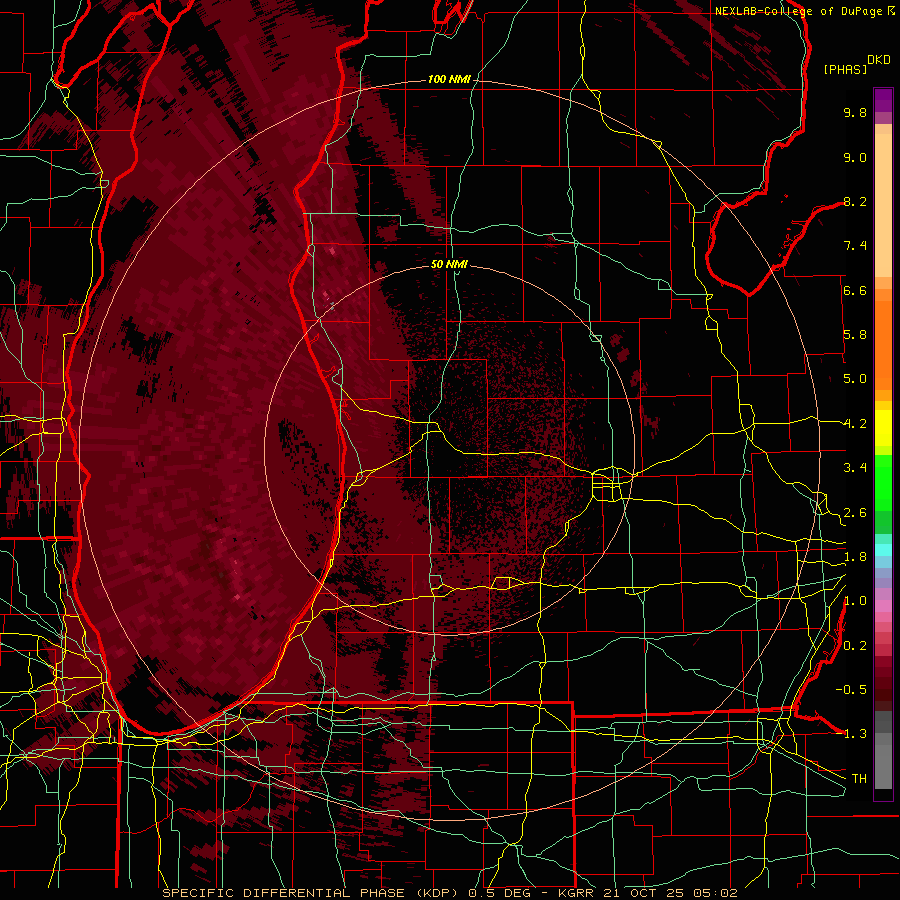Screen dimensions: 900x900
Task: Pick the bright green segment of color bar
Action: [x=883, y=483]
